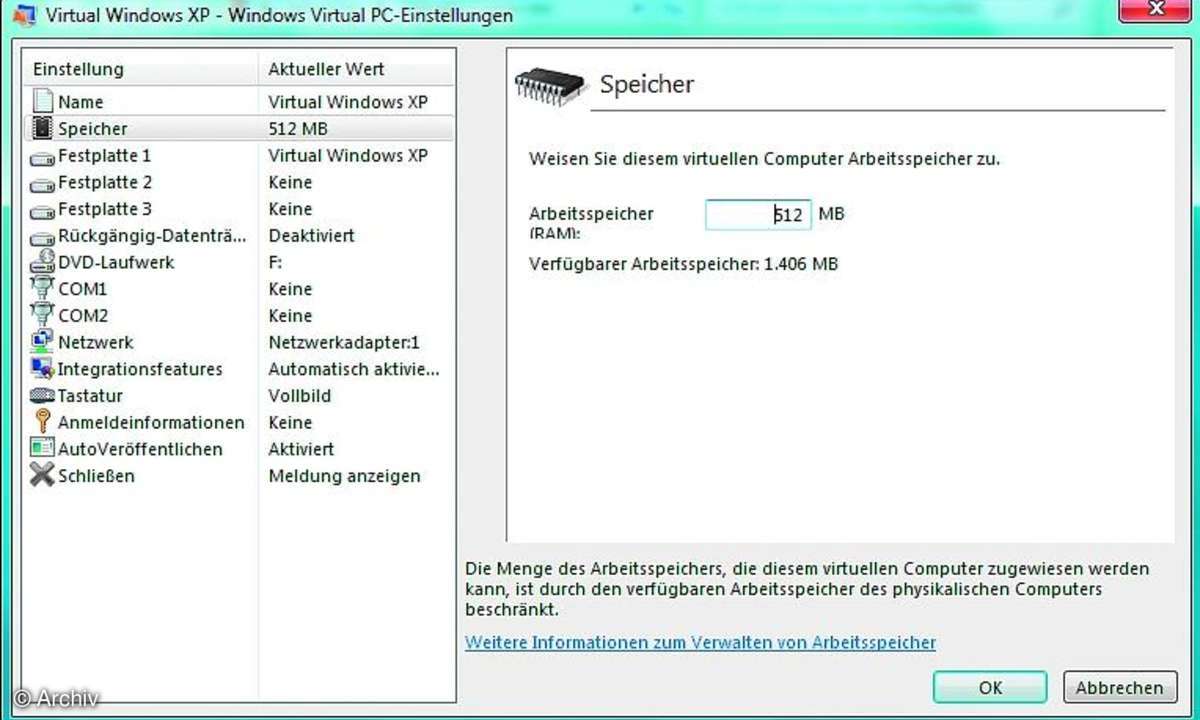Click the 'Aktiviert' value
Image resolution: width=1200 pixels, height=720 pixels.
click(301, 449)
